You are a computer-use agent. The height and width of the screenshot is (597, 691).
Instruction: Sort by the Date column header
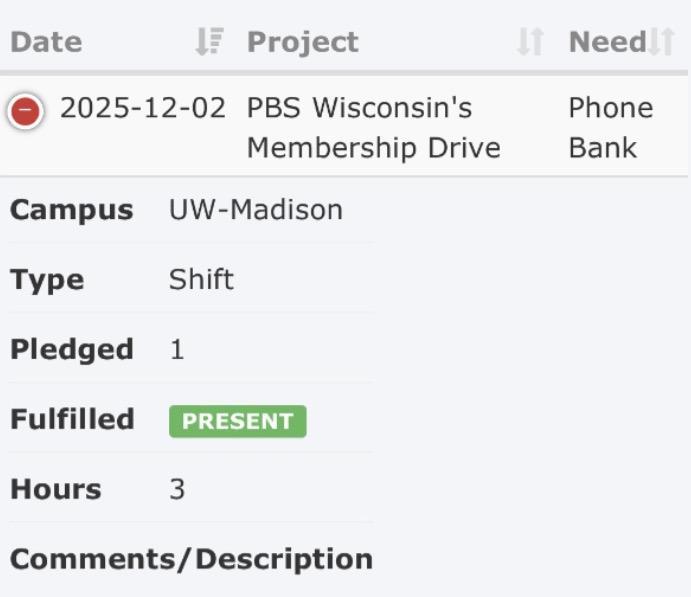47,42
